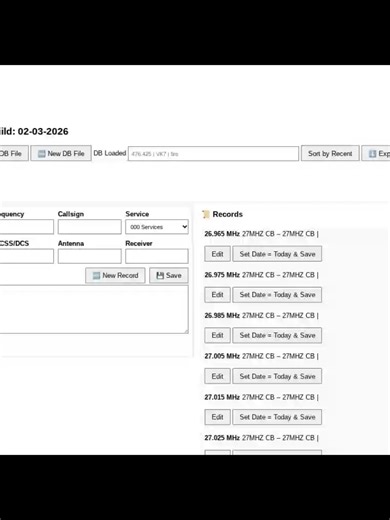
Task: Click the DB Loaded search field
Action: (x=213, y=154)
